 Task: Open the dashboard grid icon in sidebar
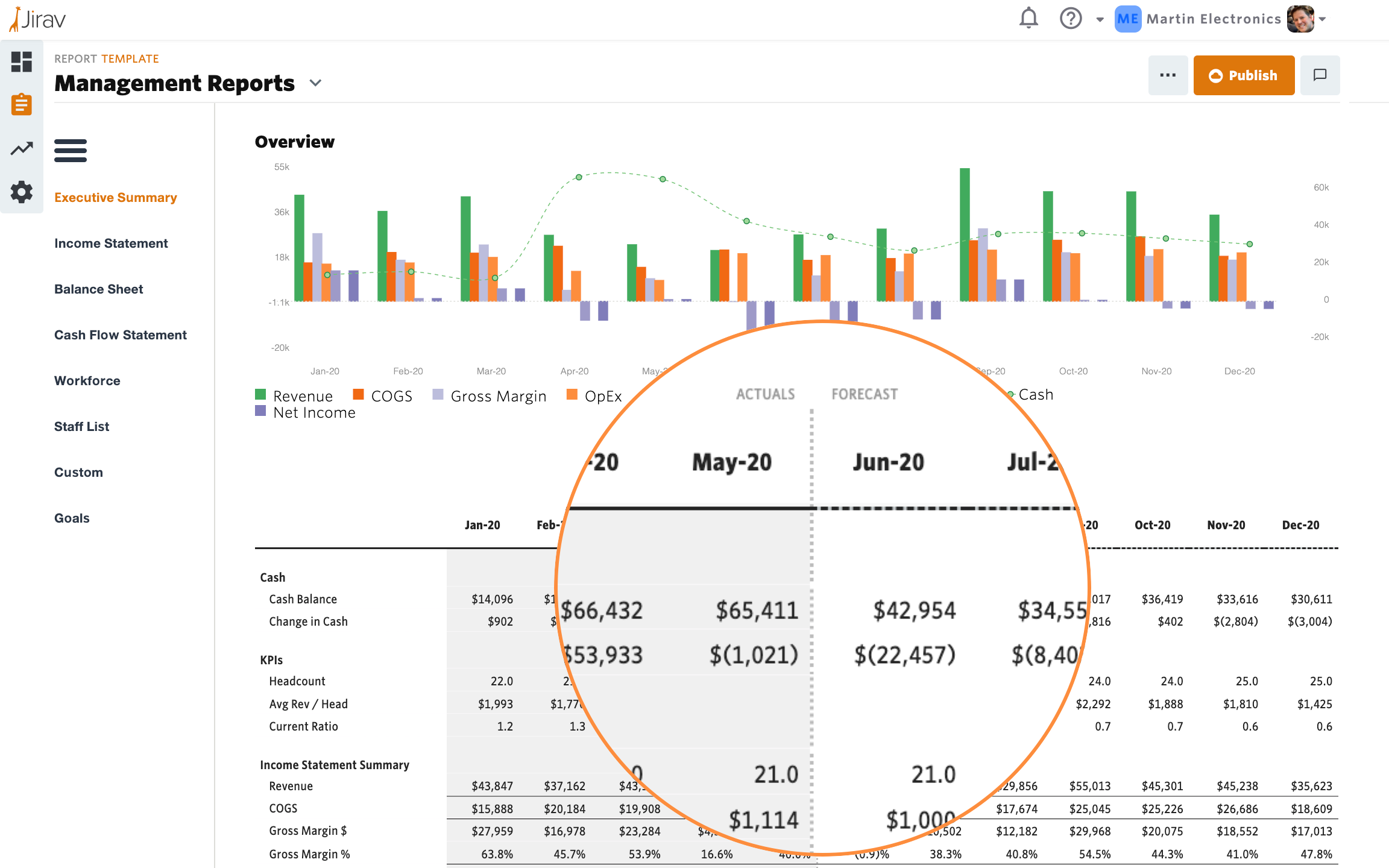click(22, 61)
